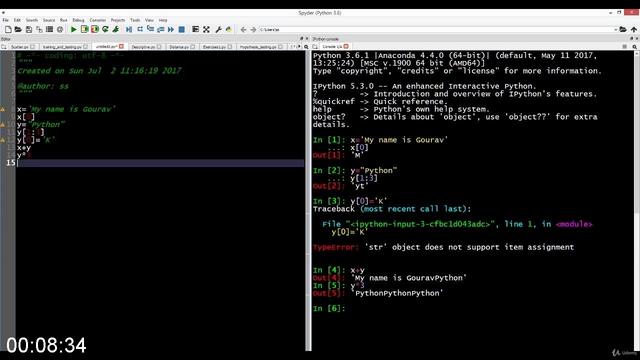Click the console vertical scrollbar

pyautogui.click(x=637, y=200)
